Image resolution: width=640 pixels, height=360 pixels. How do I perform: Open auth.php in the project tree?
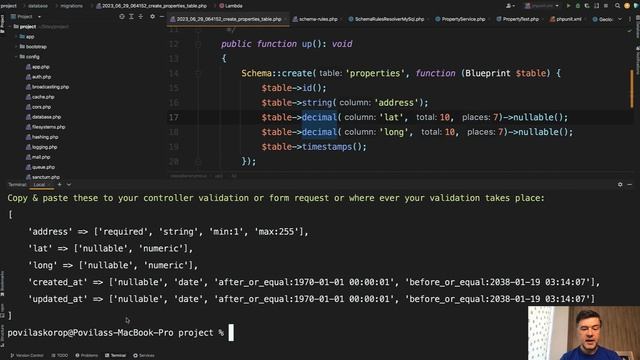(x=38, y=77)
